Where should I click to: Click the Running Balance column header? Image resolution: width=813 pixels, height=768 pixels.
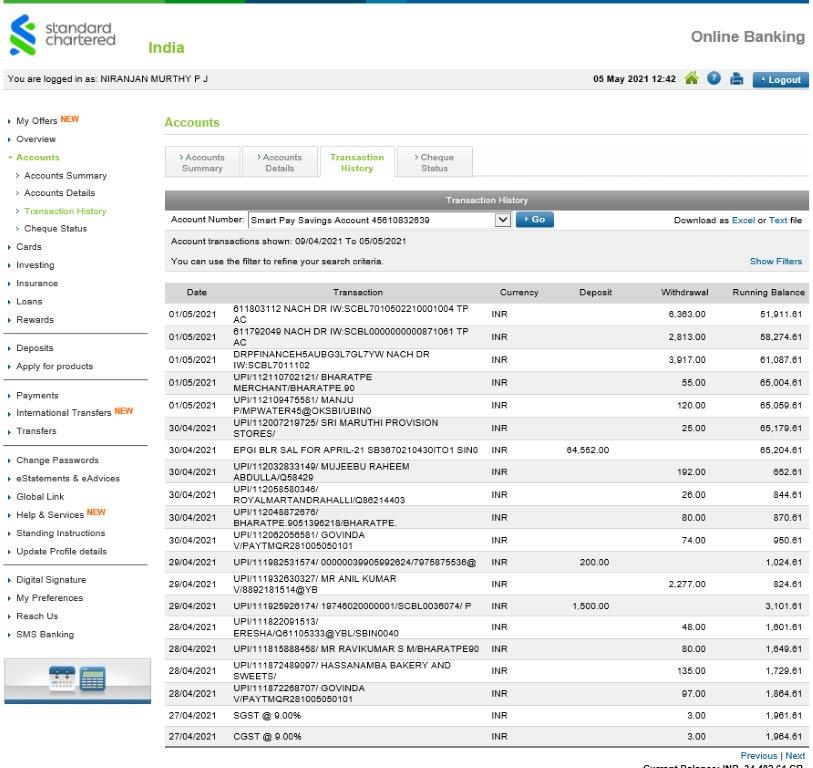click(x=768, y=292)
